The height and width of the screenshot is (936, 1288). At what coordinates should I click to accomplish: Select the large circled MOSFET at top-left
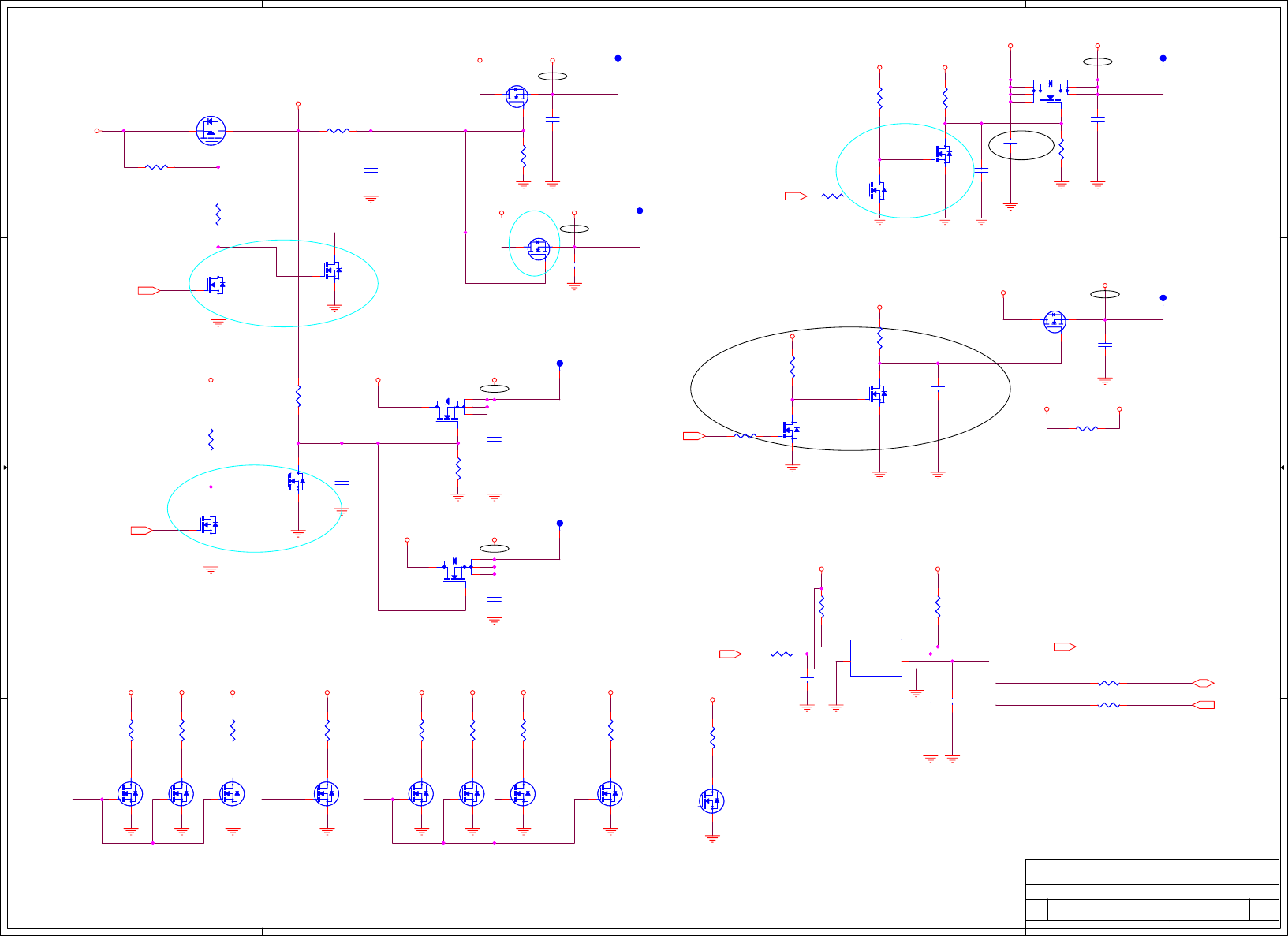[211, 131]
